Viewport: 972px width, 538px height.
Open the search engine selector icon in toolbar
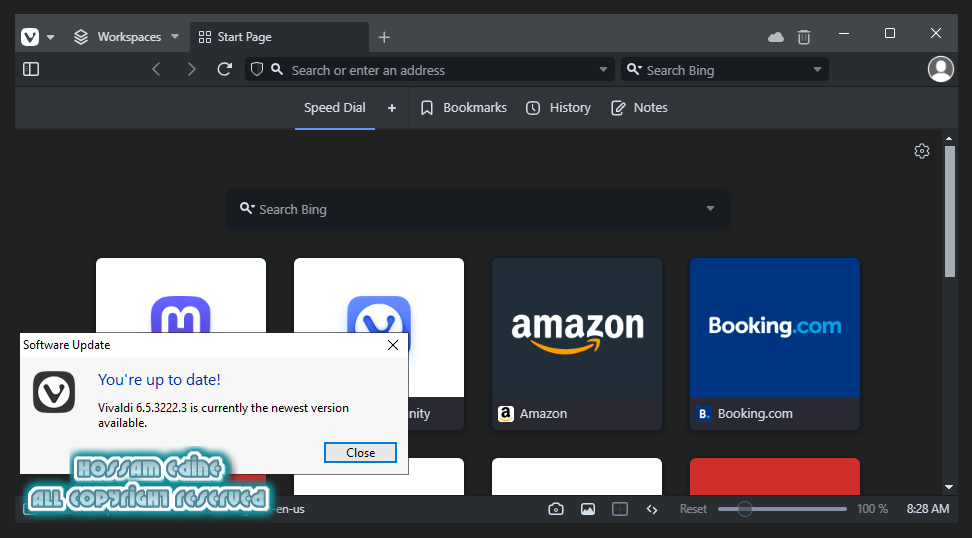coord(634,69)
